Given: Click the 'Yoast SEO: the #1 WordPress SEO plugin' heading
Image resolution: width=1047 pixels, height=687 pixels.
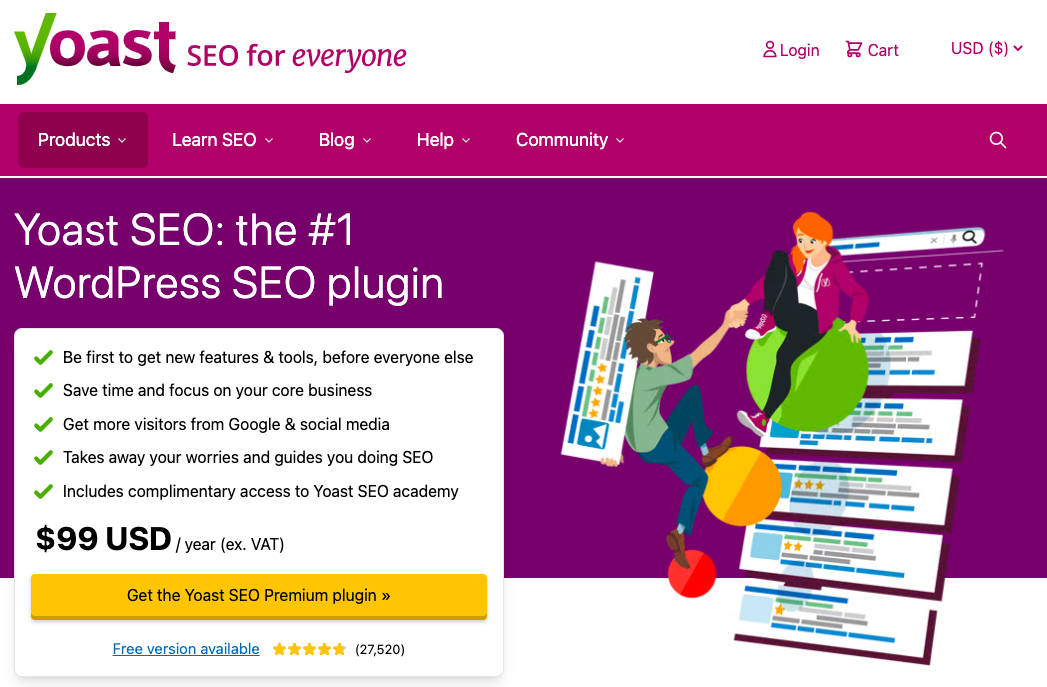Looking at the screenshot, I should 228,257.
